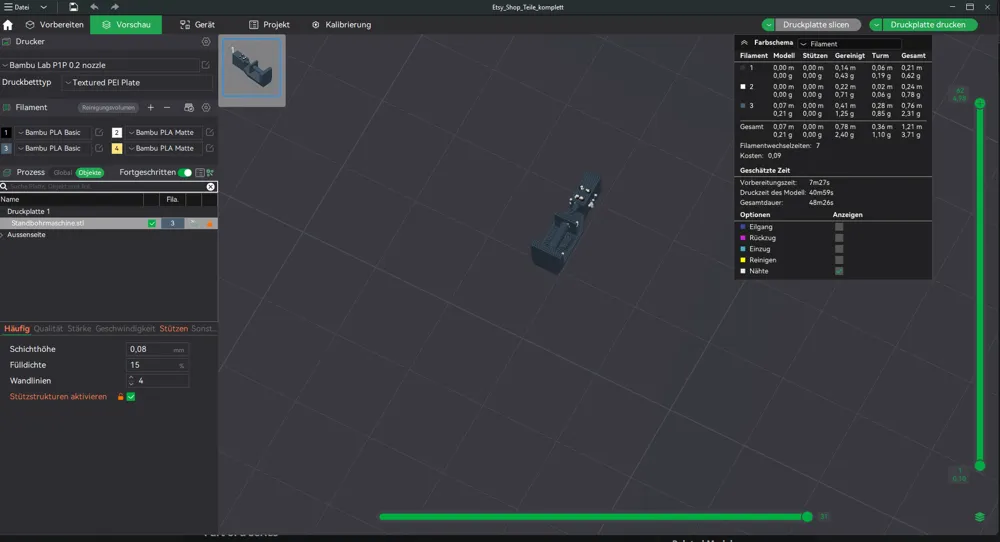Image resolution: width=1000 pixels, height=542 pixels.
Task: Click the Druckplatte drucken button
Action: click(x=929, y=25)
